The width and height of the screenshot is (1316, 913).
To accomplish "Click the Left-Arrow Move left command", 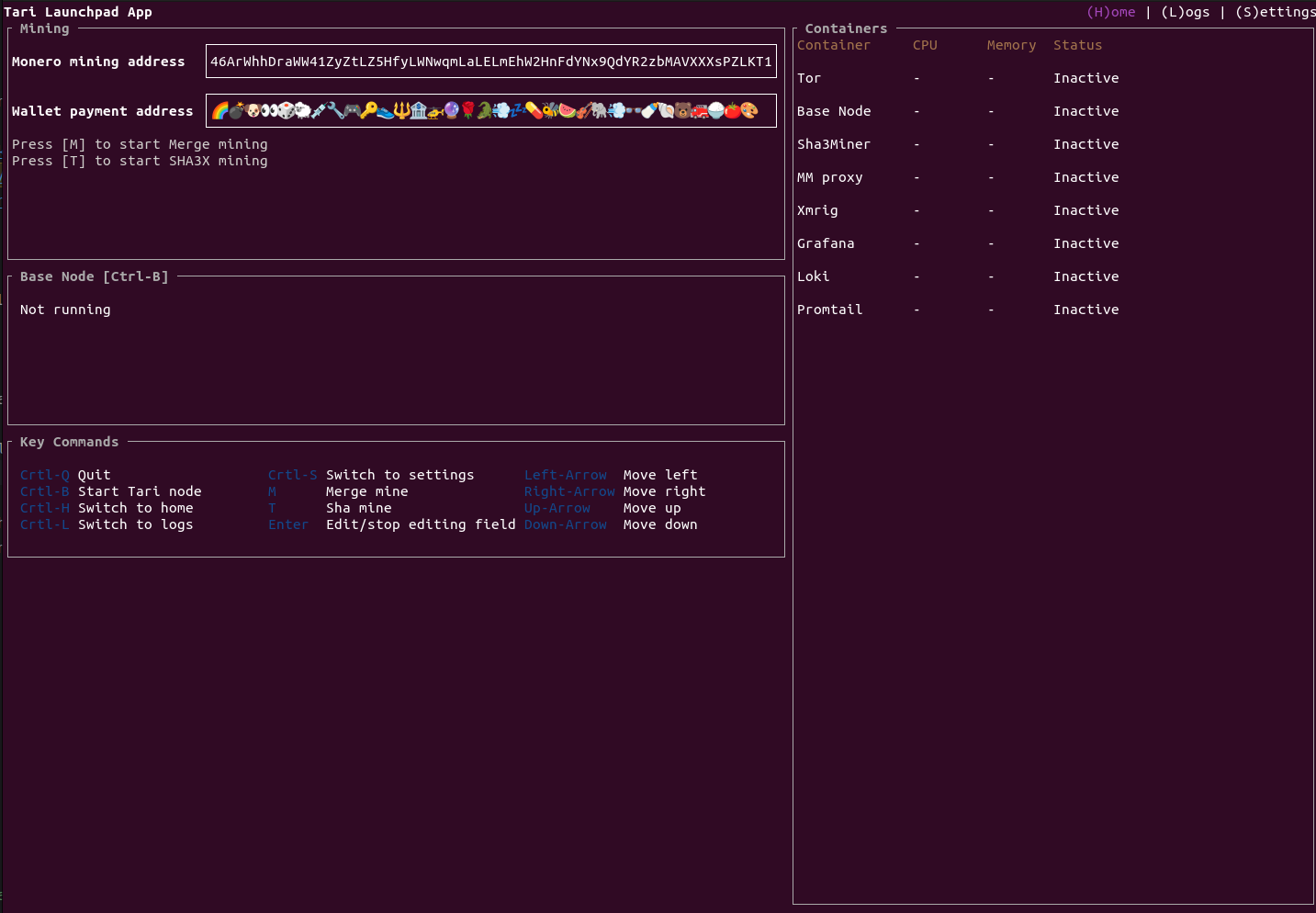I will 611,475.
